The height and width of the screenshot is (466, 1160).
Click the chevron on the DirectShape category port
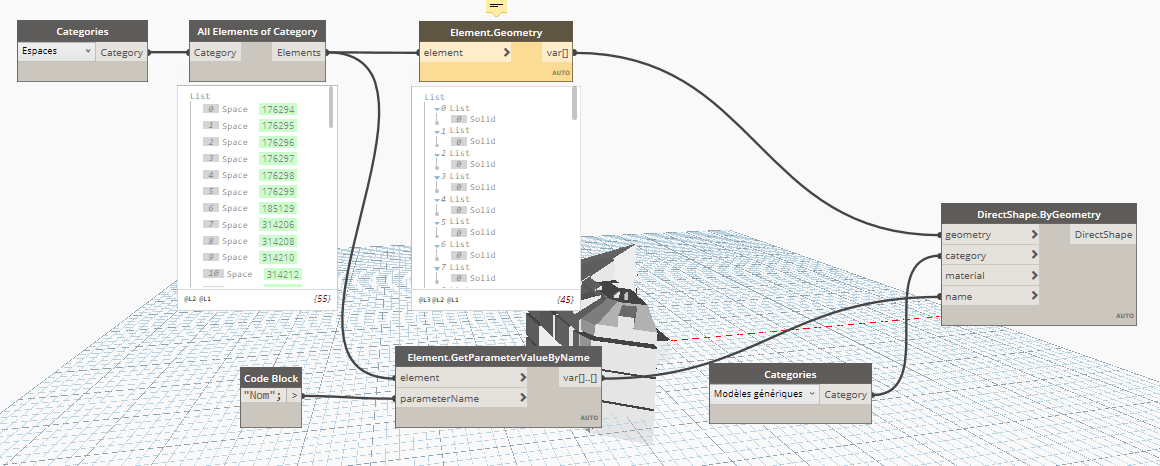1034,256
